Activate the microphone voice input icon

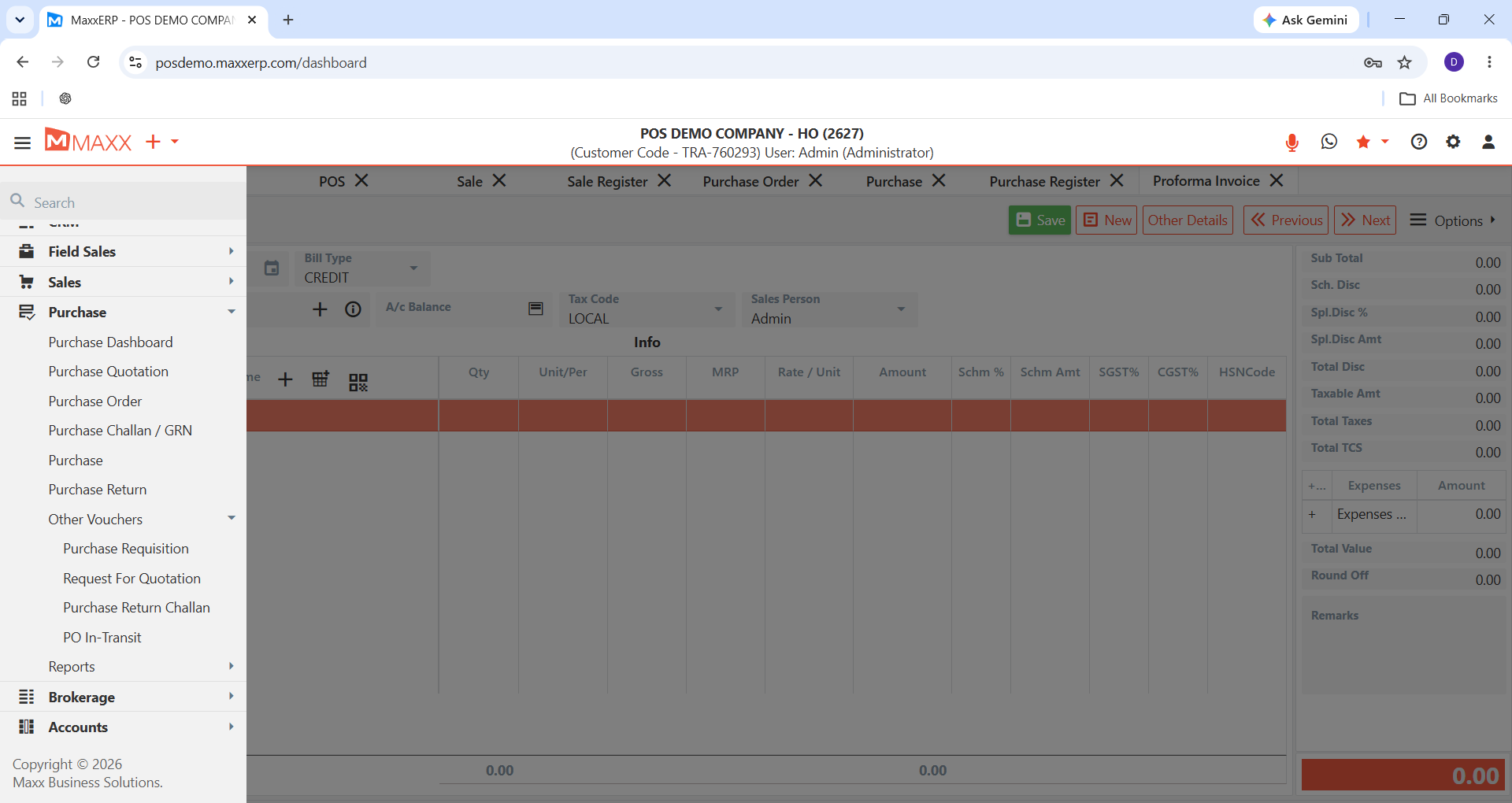pos(1291,142)
